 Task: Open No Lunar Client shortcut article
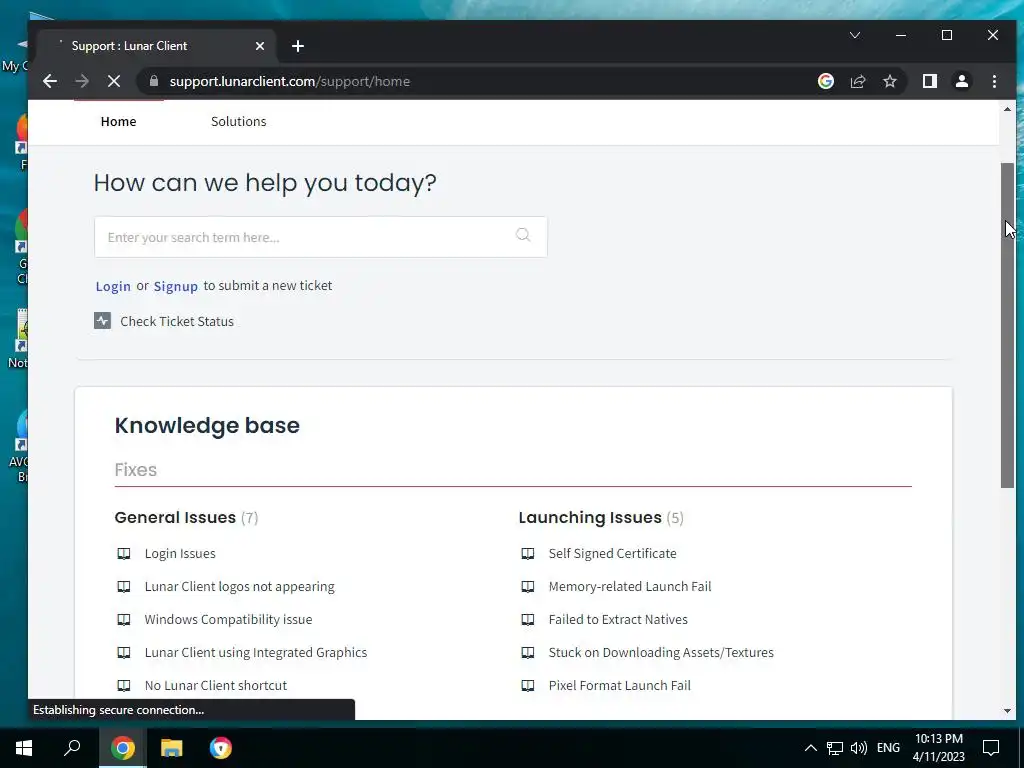coord(216,686)
